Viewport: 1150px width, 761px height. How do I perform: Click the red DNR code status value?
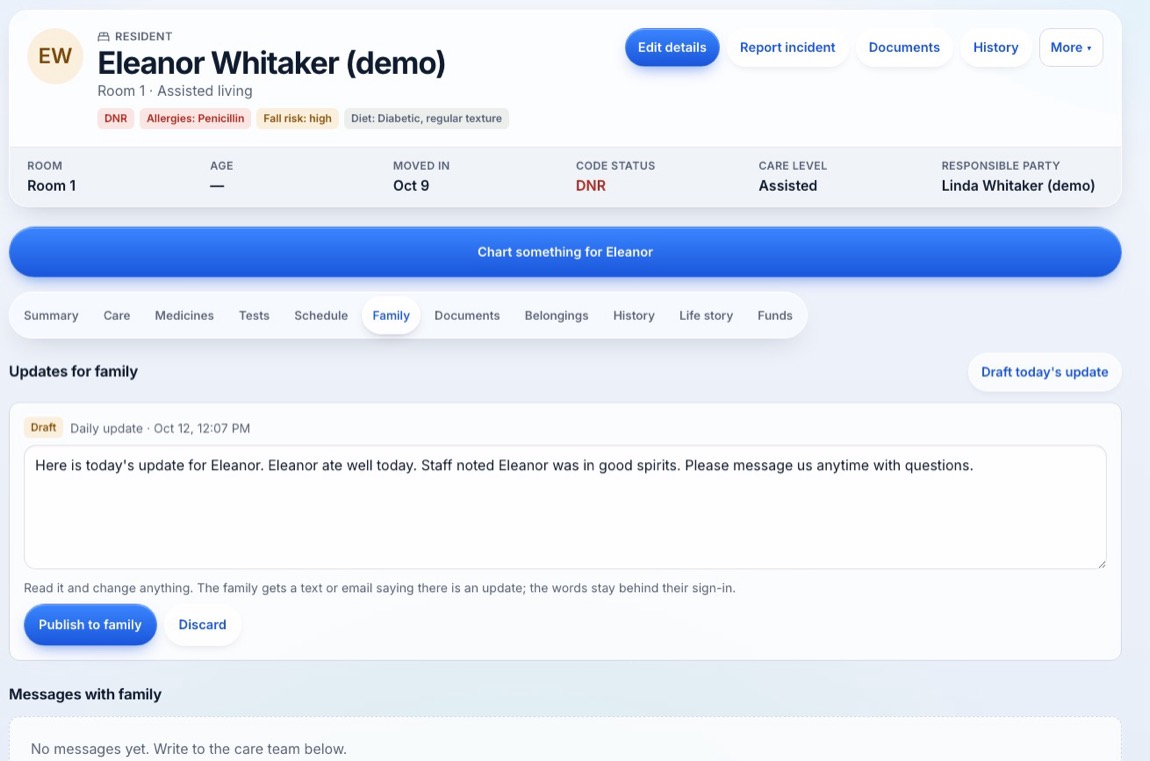point(590,185)
